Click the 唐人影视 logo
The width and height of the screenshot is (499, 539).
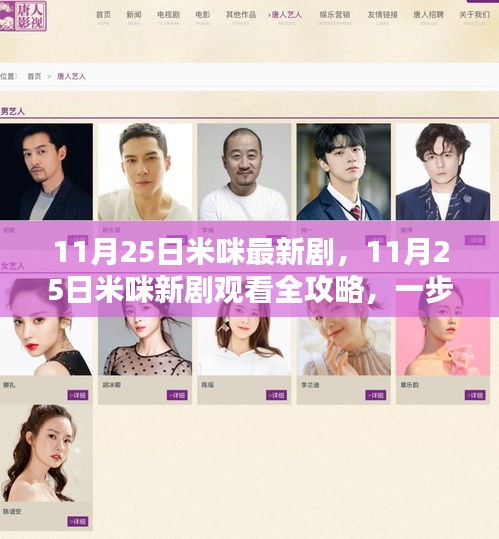[23, 16]
